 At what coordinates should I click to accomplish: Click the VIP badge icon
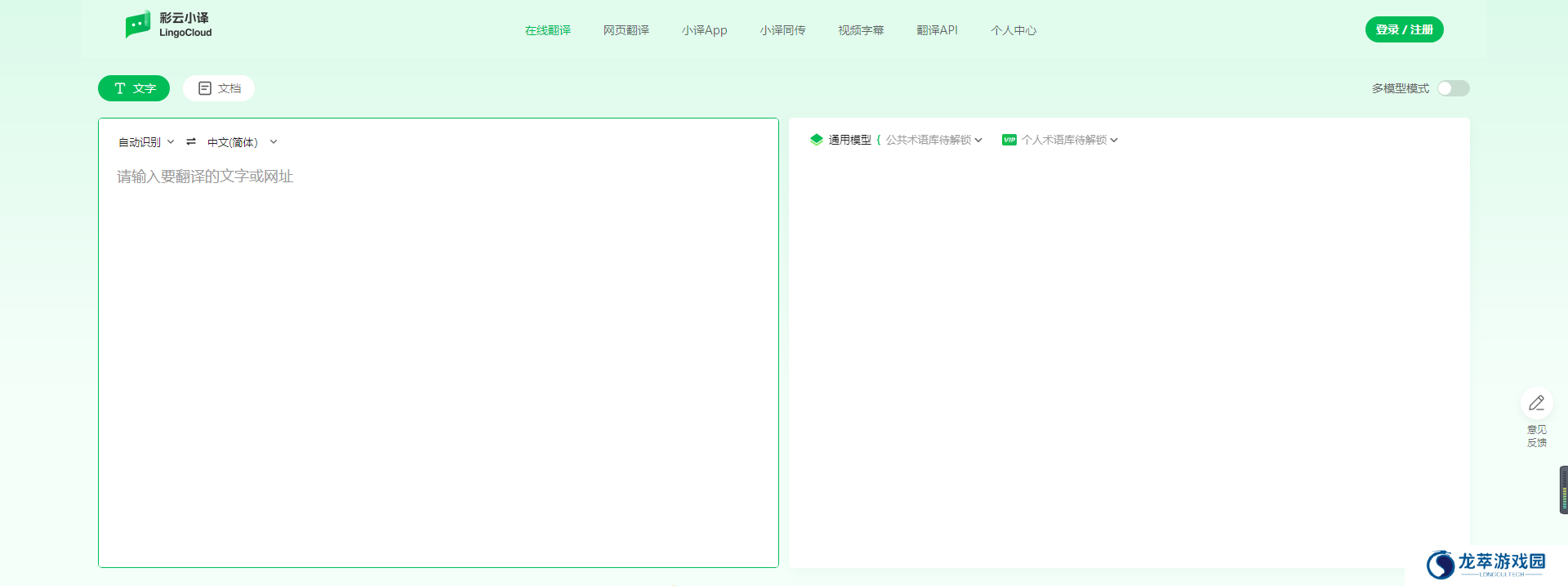[1009, 140]
